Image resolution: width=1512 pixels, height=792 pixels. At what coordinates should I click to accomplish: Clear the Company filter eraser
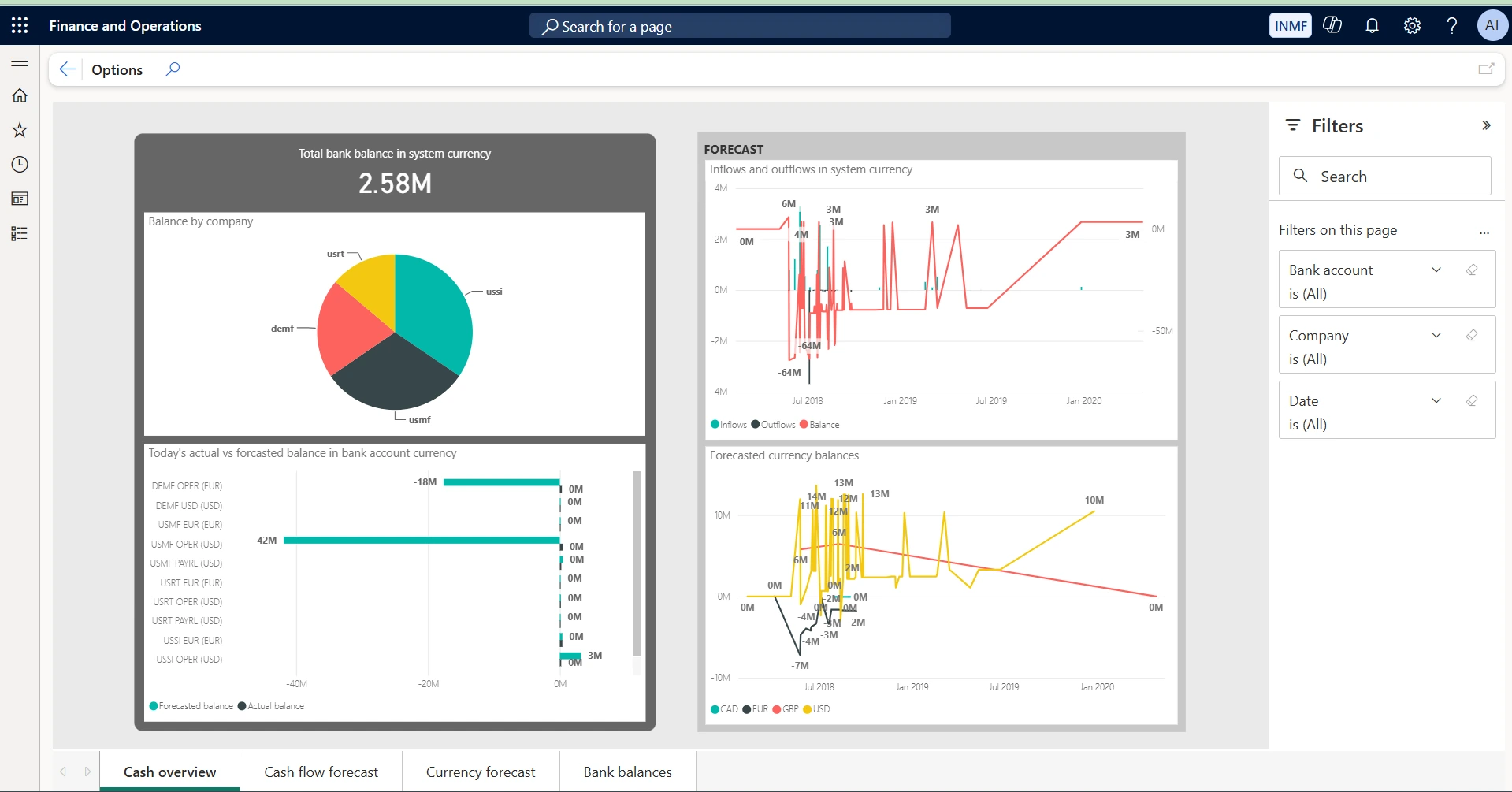1471,335
